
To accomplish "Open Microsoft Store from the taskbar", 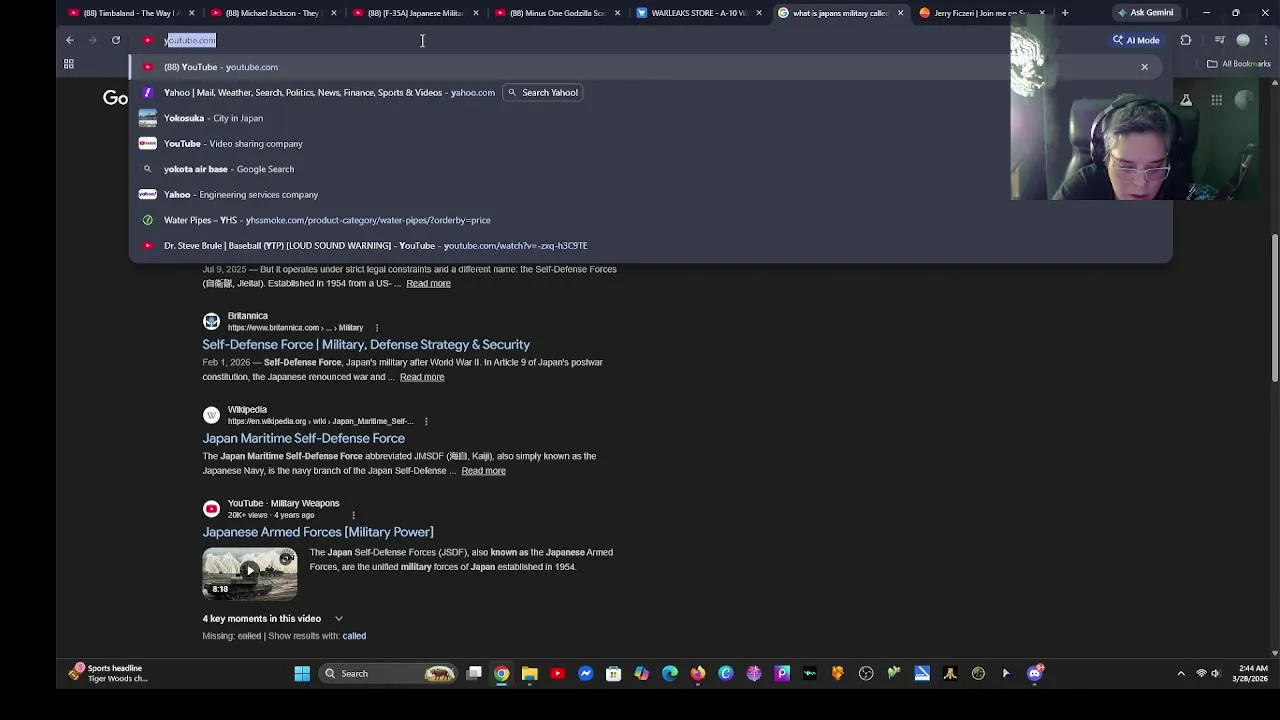I will (x=614, y=674).
